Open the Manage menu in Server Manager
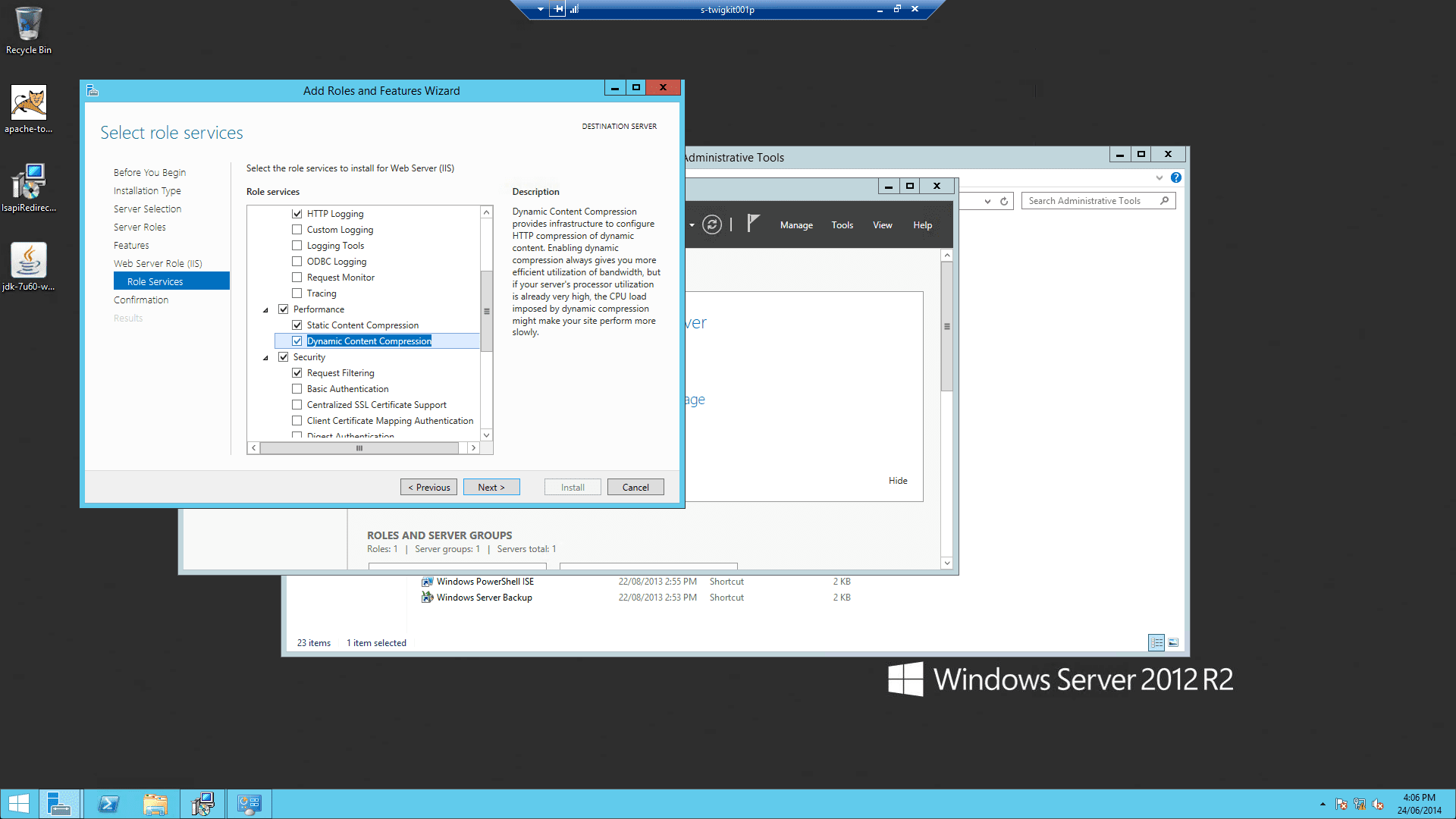Image resolution: width=1456 pixels, height=819 pixels. coord(796,225)
